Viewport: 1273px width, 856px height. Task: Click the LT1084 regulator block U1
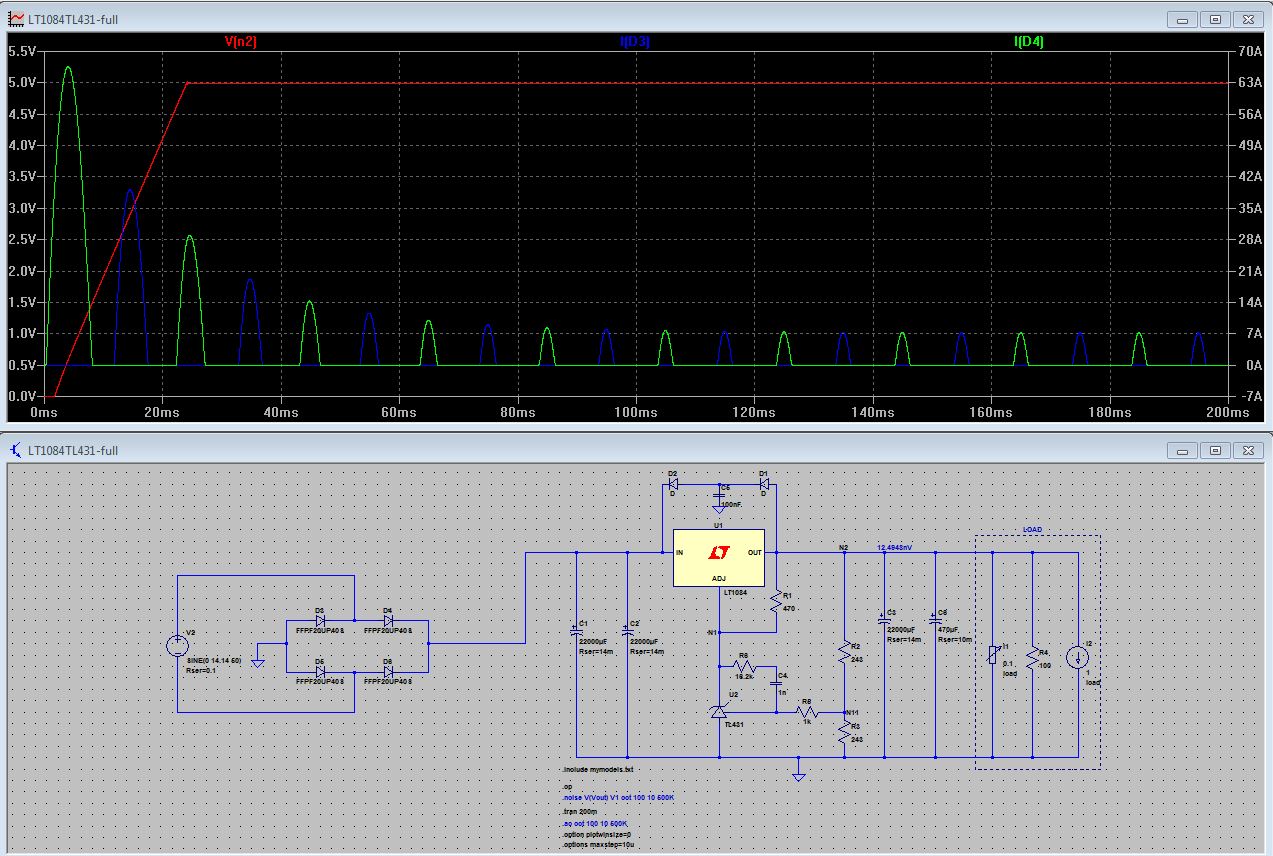click(x=718, y=558)
